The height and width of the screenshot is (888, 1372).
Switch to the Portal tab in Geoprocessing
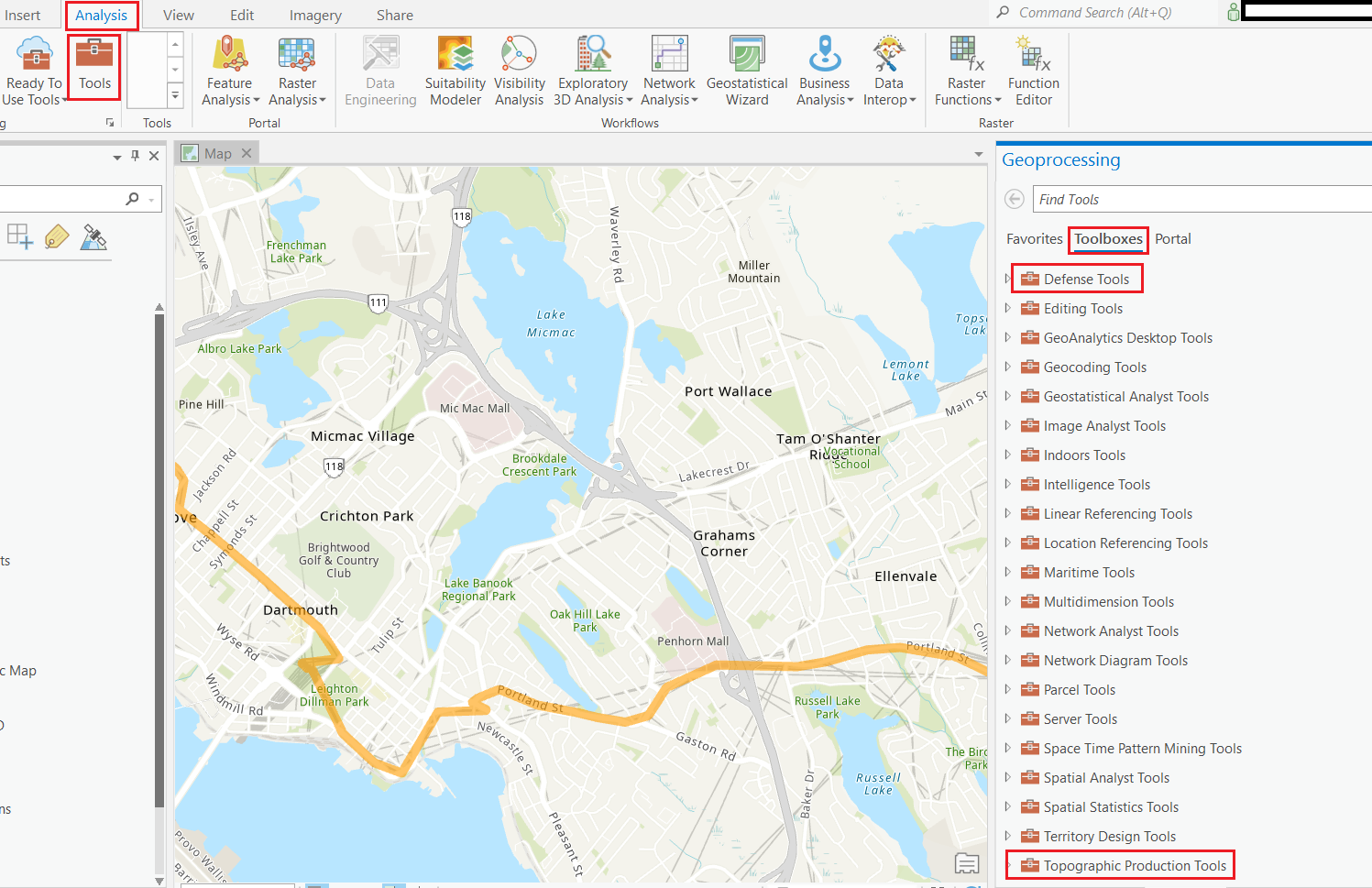click(1173, 238)
